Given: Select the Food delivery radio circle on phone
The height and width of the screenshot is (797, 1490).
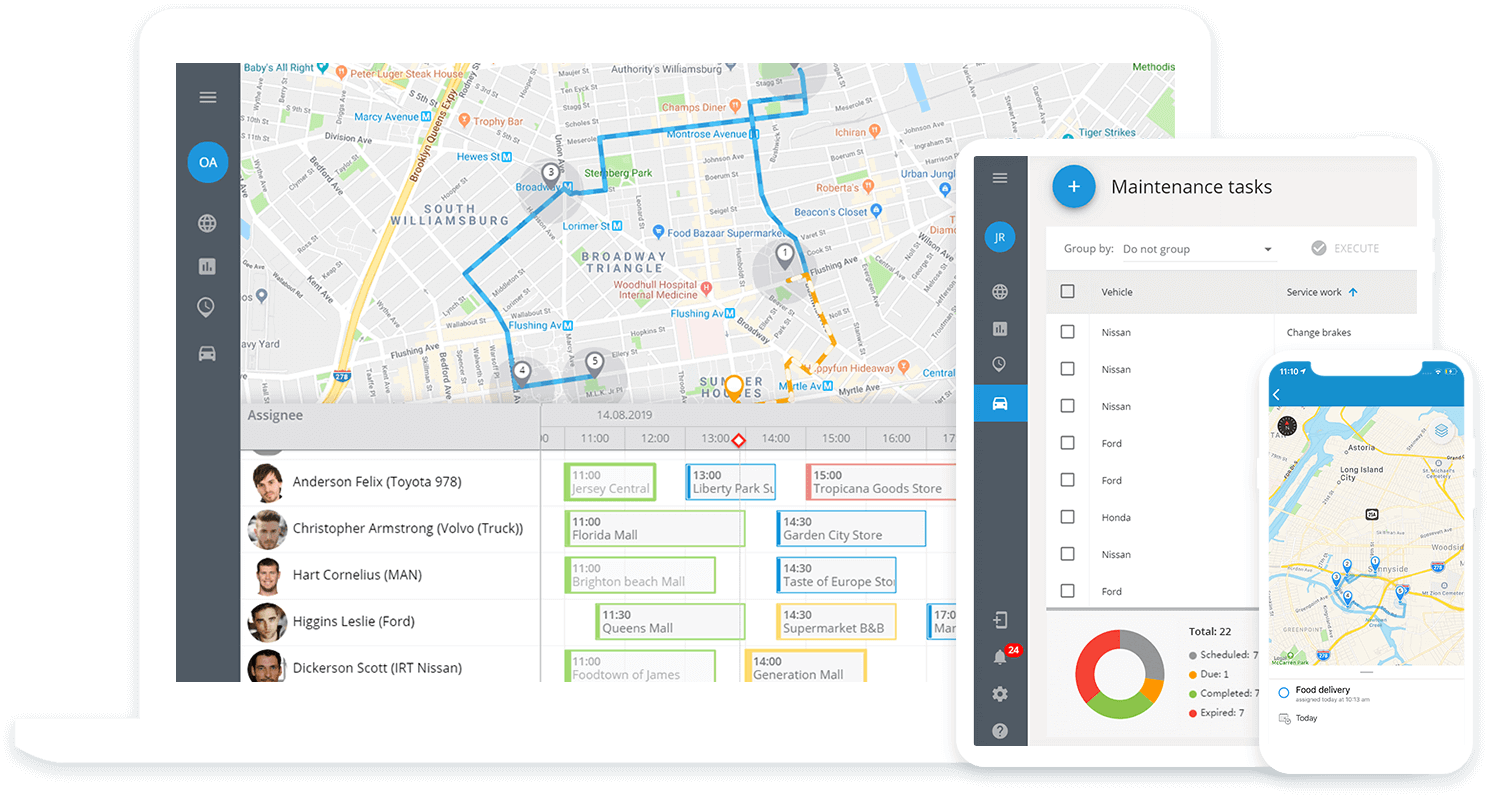Looking at the screenshot, I should pyautogui.click(x=1283, y=692).
